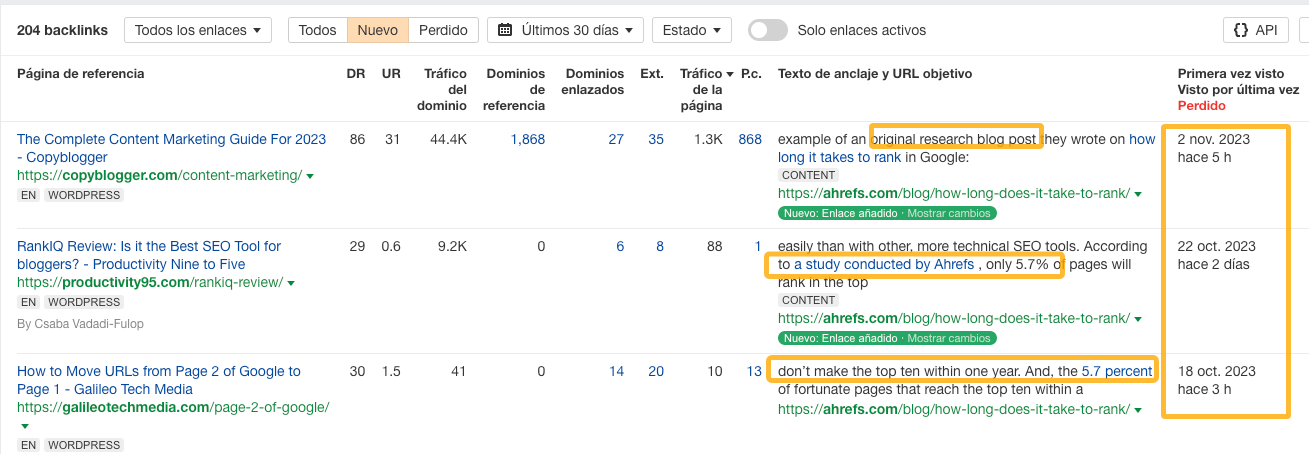Click 35 external links value
Viewport: 1309px width, 454px height.
coord(656,139)
